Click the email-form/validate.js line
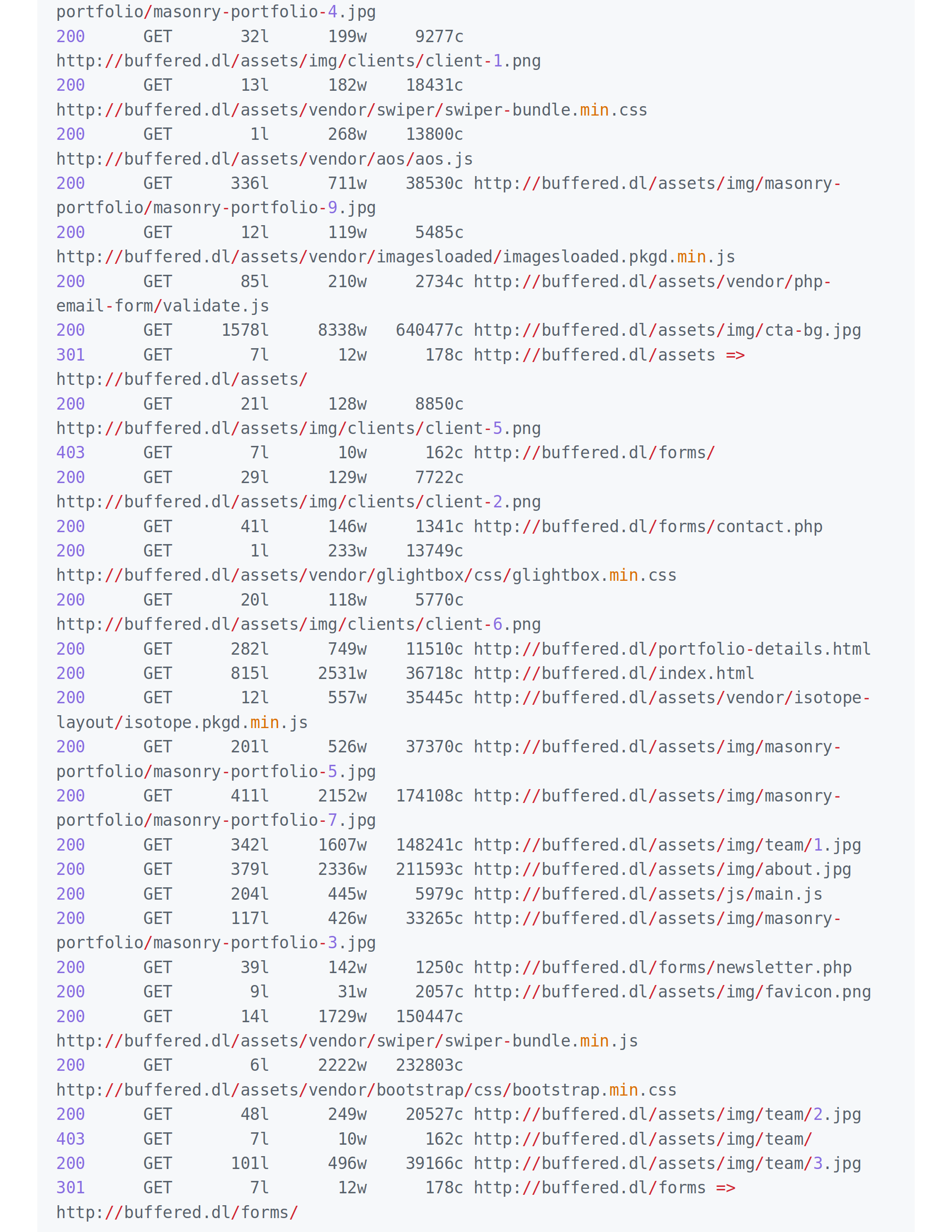952x1232 pixels. (163, 307)
